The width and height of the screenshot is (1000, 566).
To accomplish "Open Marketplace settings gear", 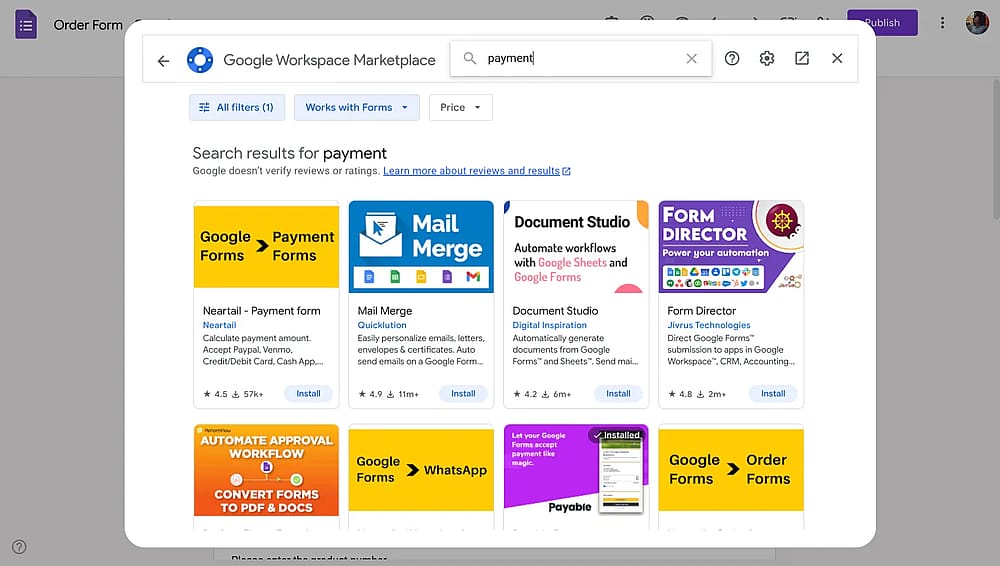I will tap(767, 59).
